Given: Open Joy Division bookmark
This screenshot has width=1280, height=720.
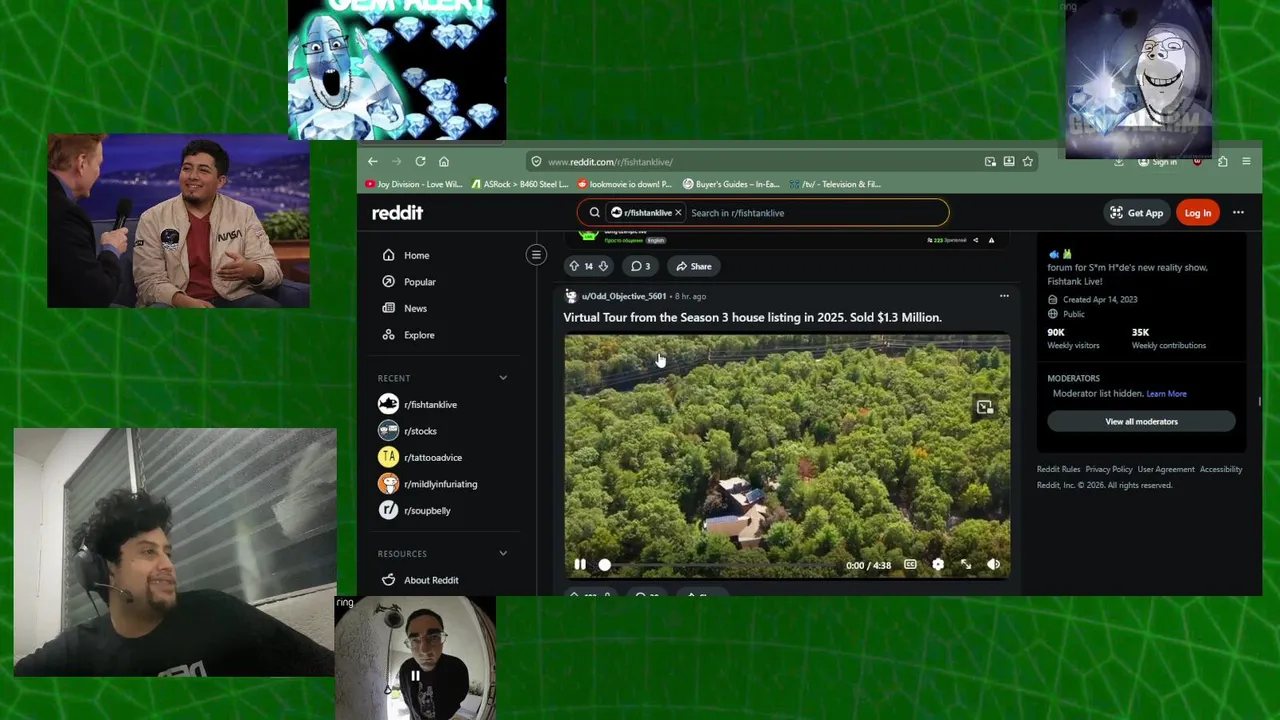Looking at the screenshot, I should [414, 184].
